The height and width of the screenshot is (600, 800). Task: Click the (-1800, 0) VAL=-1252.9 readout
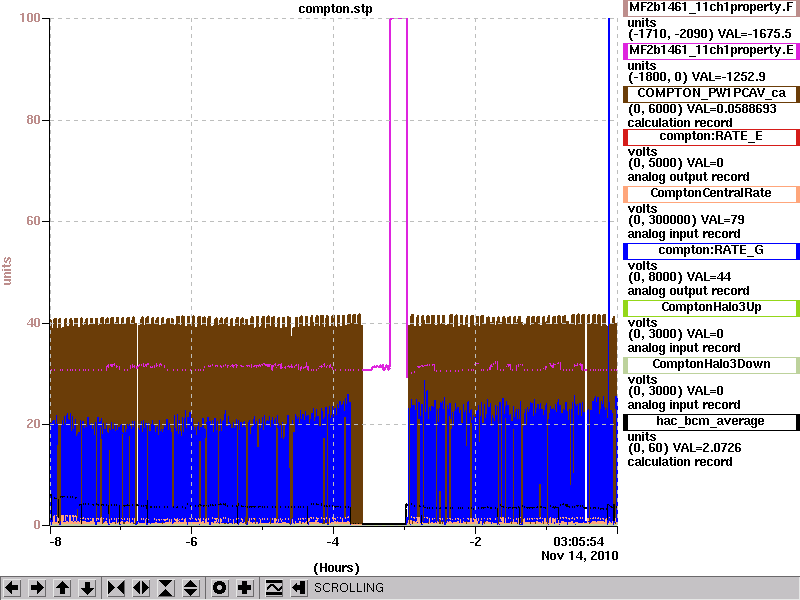(696, 77)
